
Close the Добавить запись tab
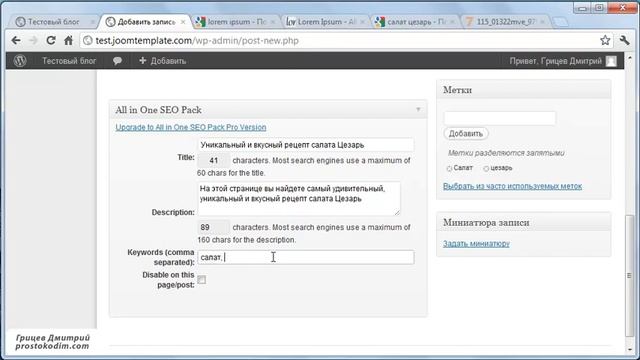click(x=183, y=22)
